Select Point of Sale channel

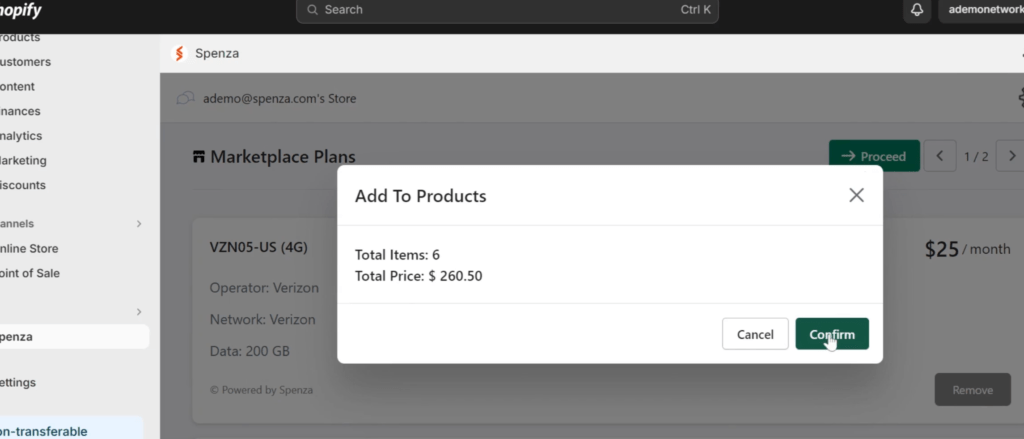click(x=29, y=273)
